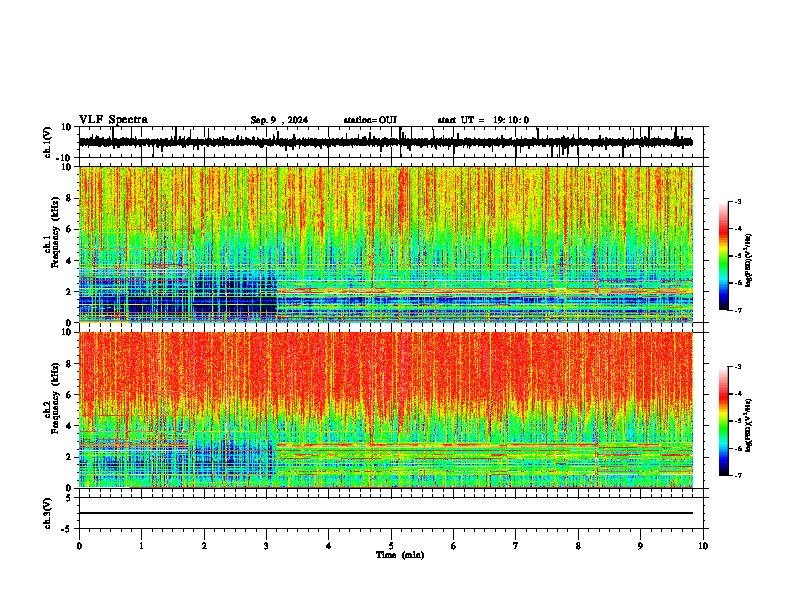Viewport: 792px width, 612px height.
Task: Click the log(PSD) label of ch.2 color bar
Action: [x=748, y=425]
